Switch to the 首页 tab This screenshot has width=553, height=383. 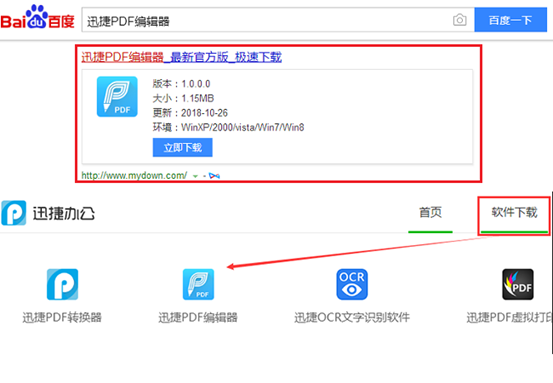[x=430, y=213]
